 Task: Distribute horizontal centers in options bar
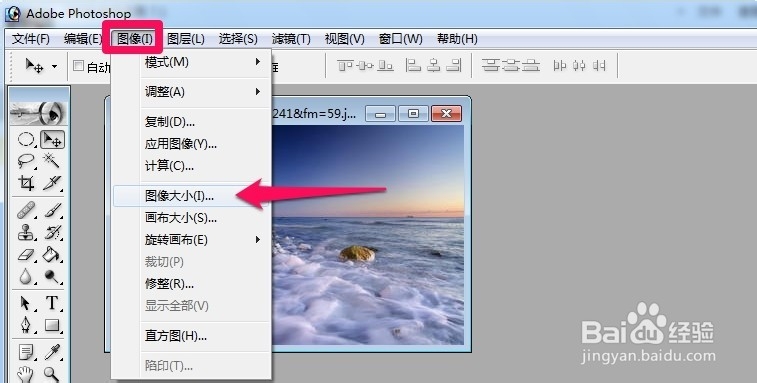click(579, 65)
